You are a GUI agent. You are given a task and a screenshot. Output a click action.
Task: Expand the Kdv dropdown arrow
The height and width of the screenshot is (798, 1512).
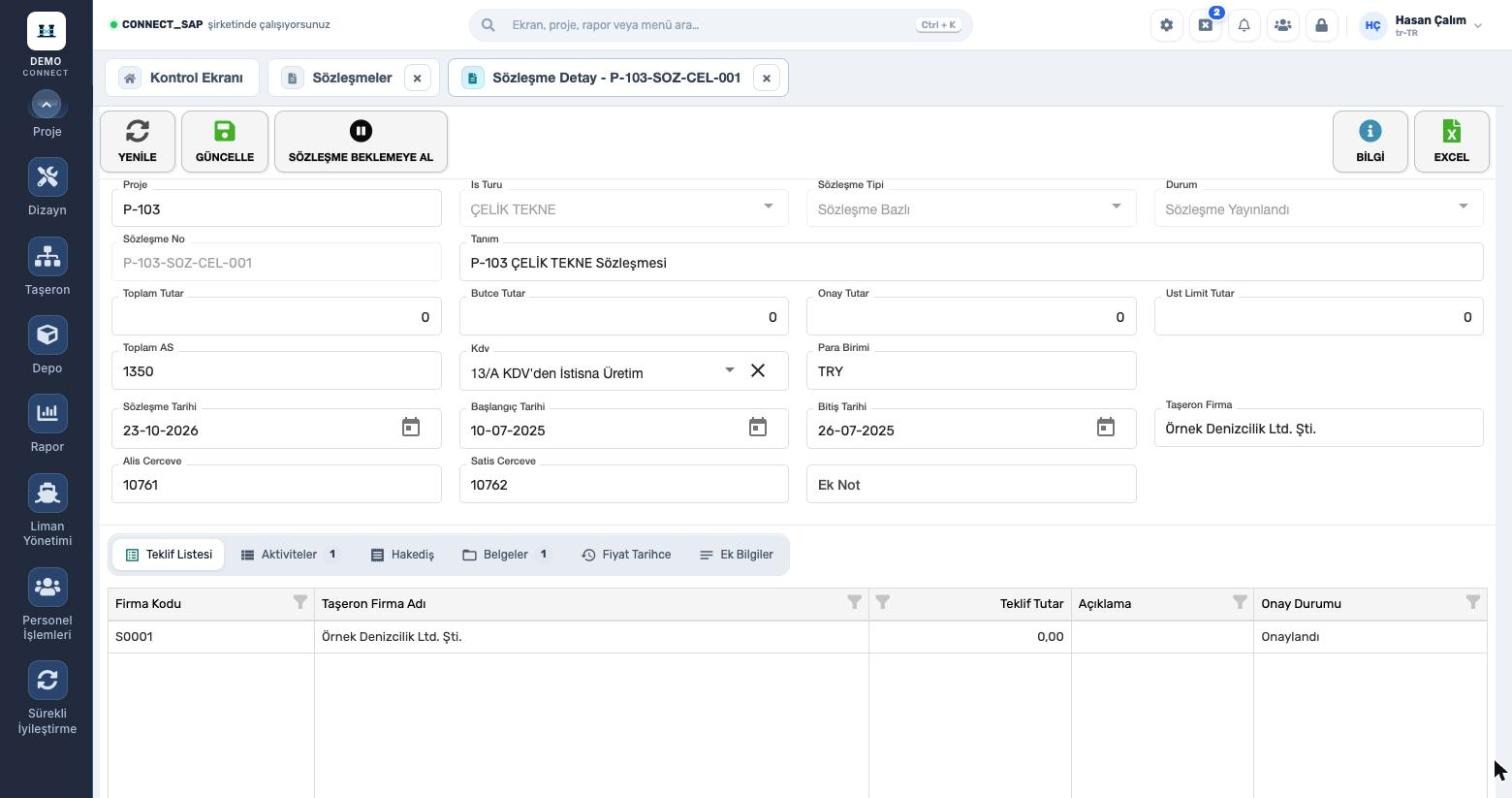pos(729,370)
